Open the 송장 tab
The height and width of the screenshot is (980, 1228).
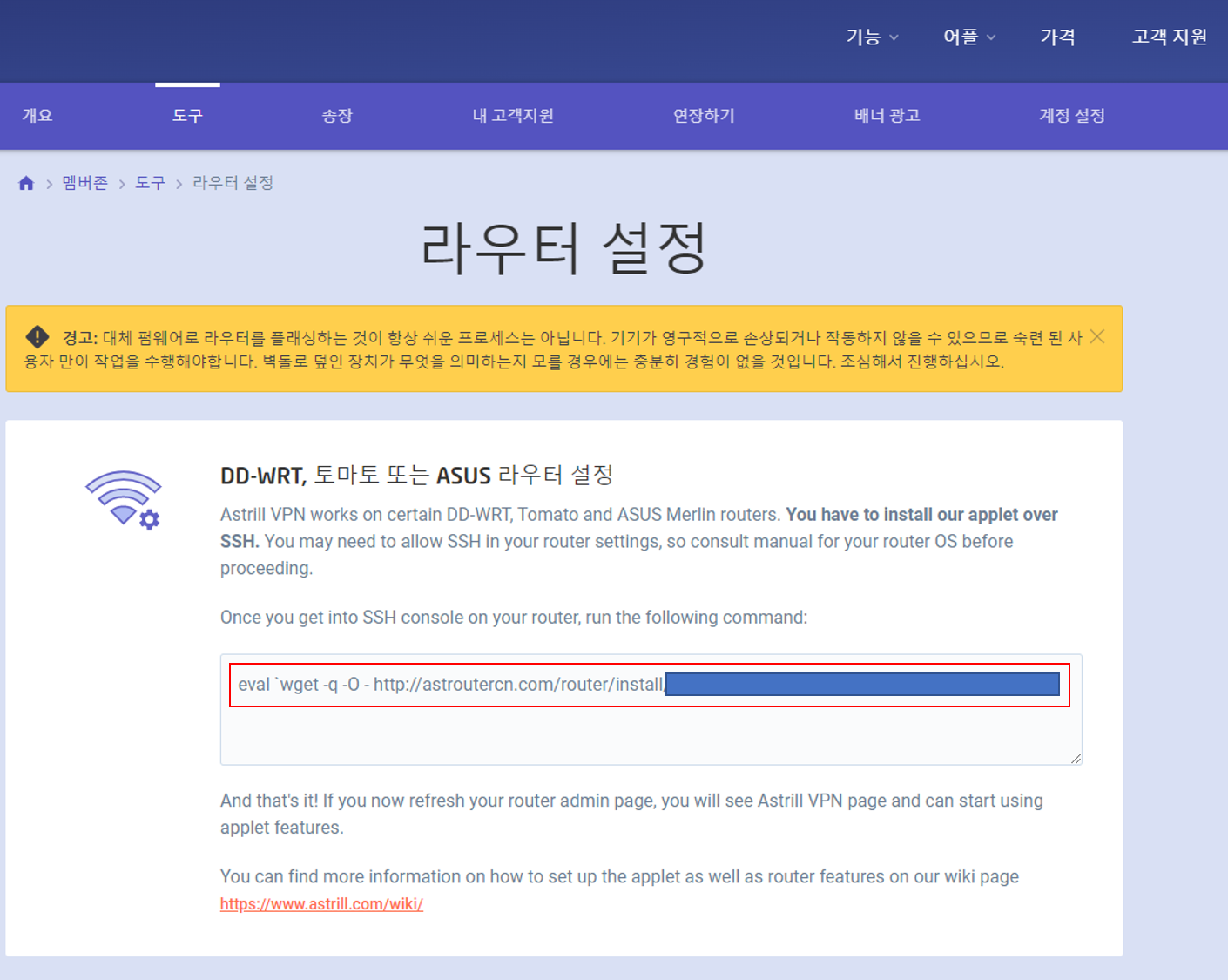point(337,116)
